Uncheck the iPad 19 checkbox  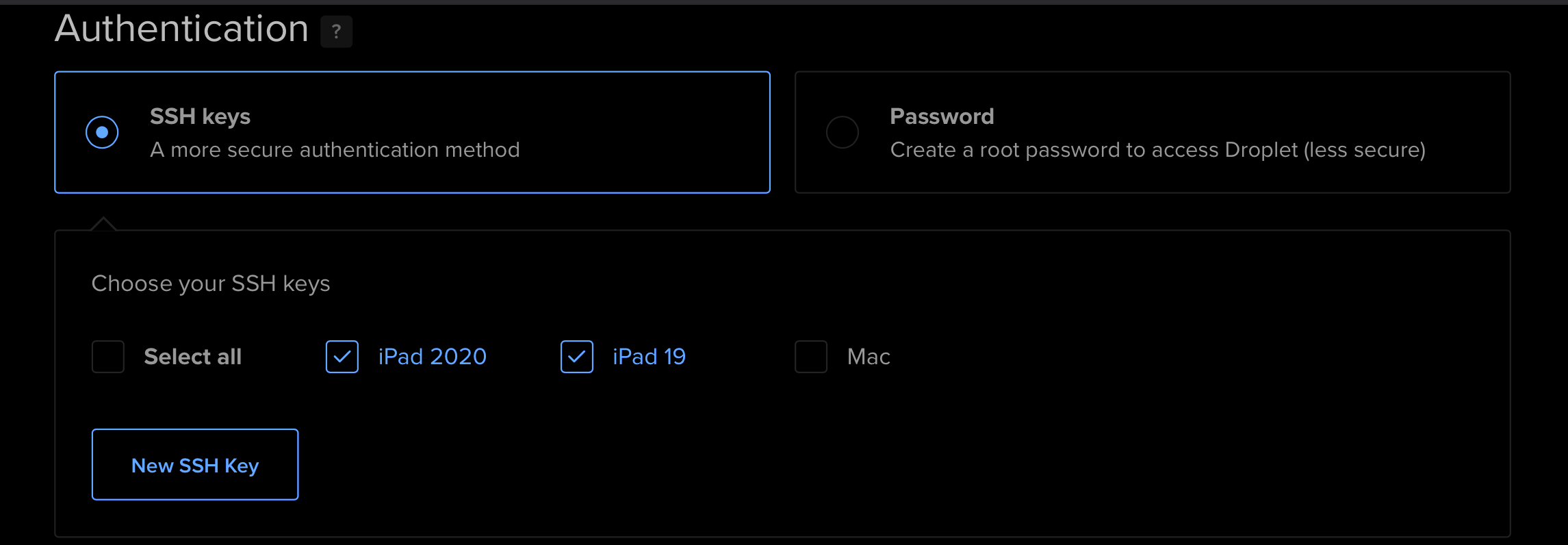point(577,357)
